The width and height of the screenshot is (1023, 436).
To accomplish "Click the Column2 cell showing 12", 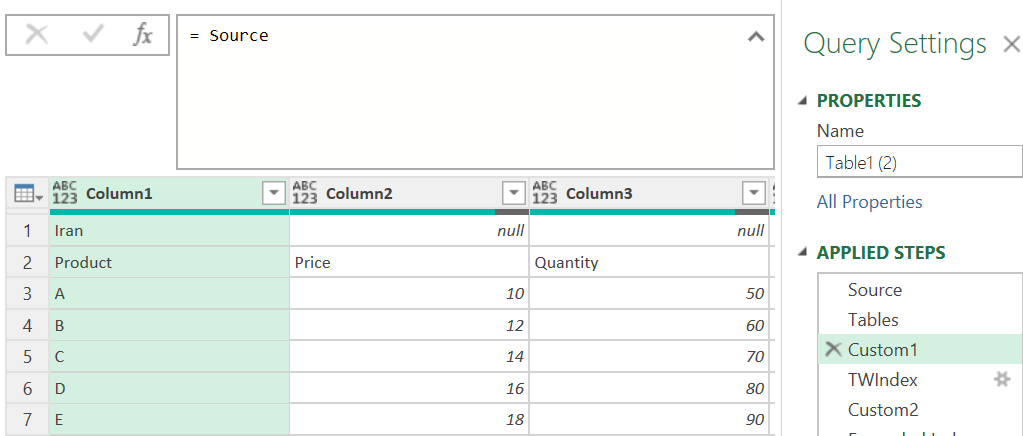I will pyautogui.click(x=410, y=325).
